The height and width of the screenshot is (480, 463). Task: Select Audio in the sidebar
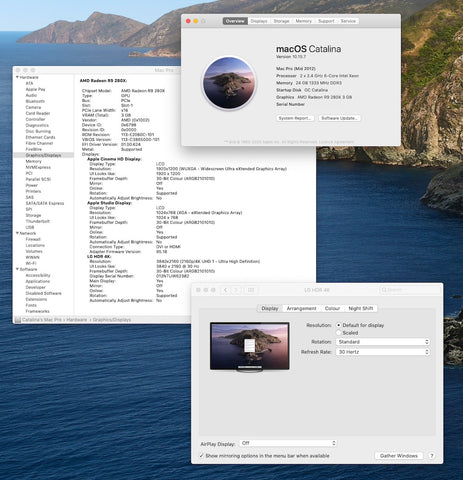(x=31, y=95)
